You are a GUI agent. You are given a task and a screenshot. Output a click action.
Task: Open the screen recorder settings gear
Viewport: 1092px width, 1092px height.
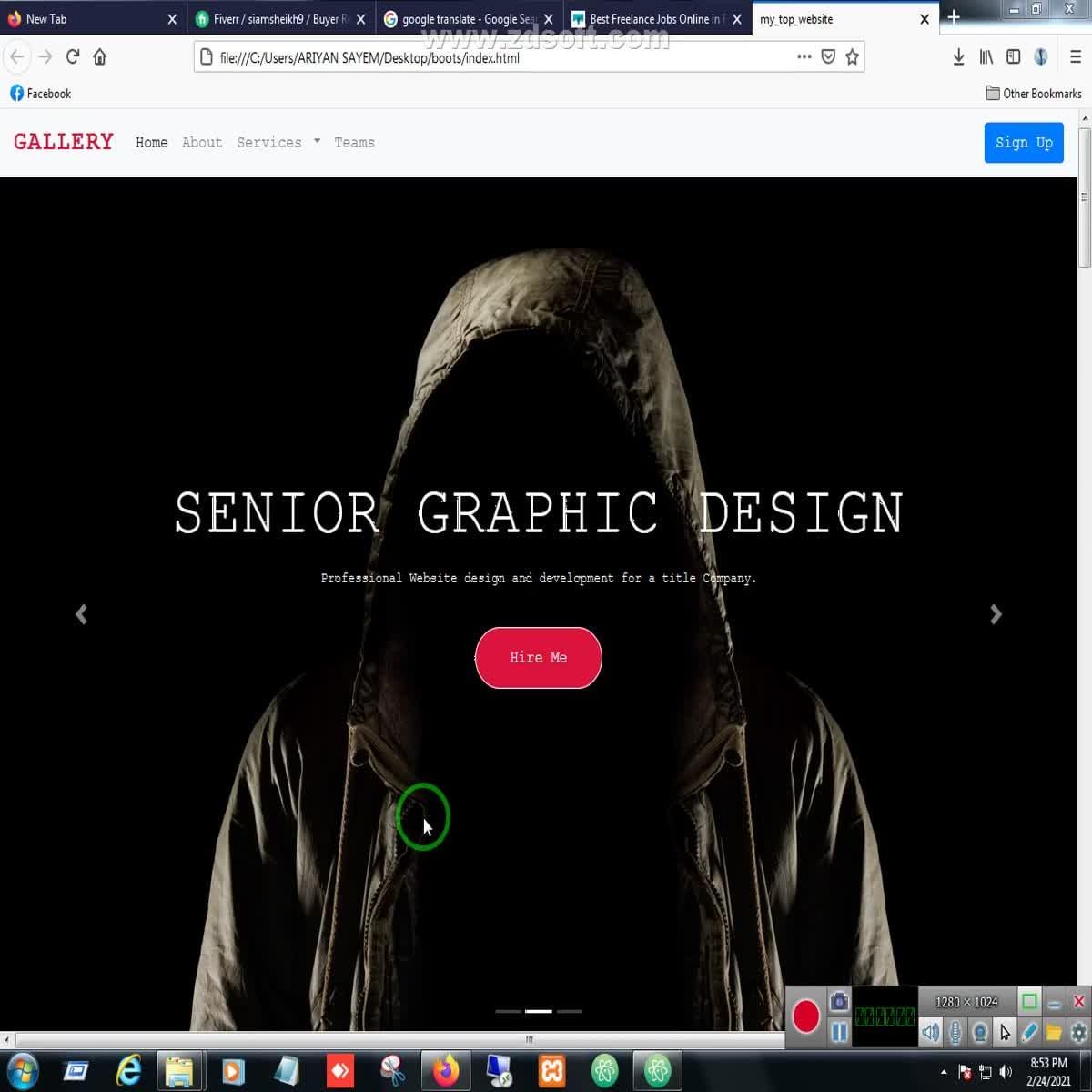[1079, 1033]
